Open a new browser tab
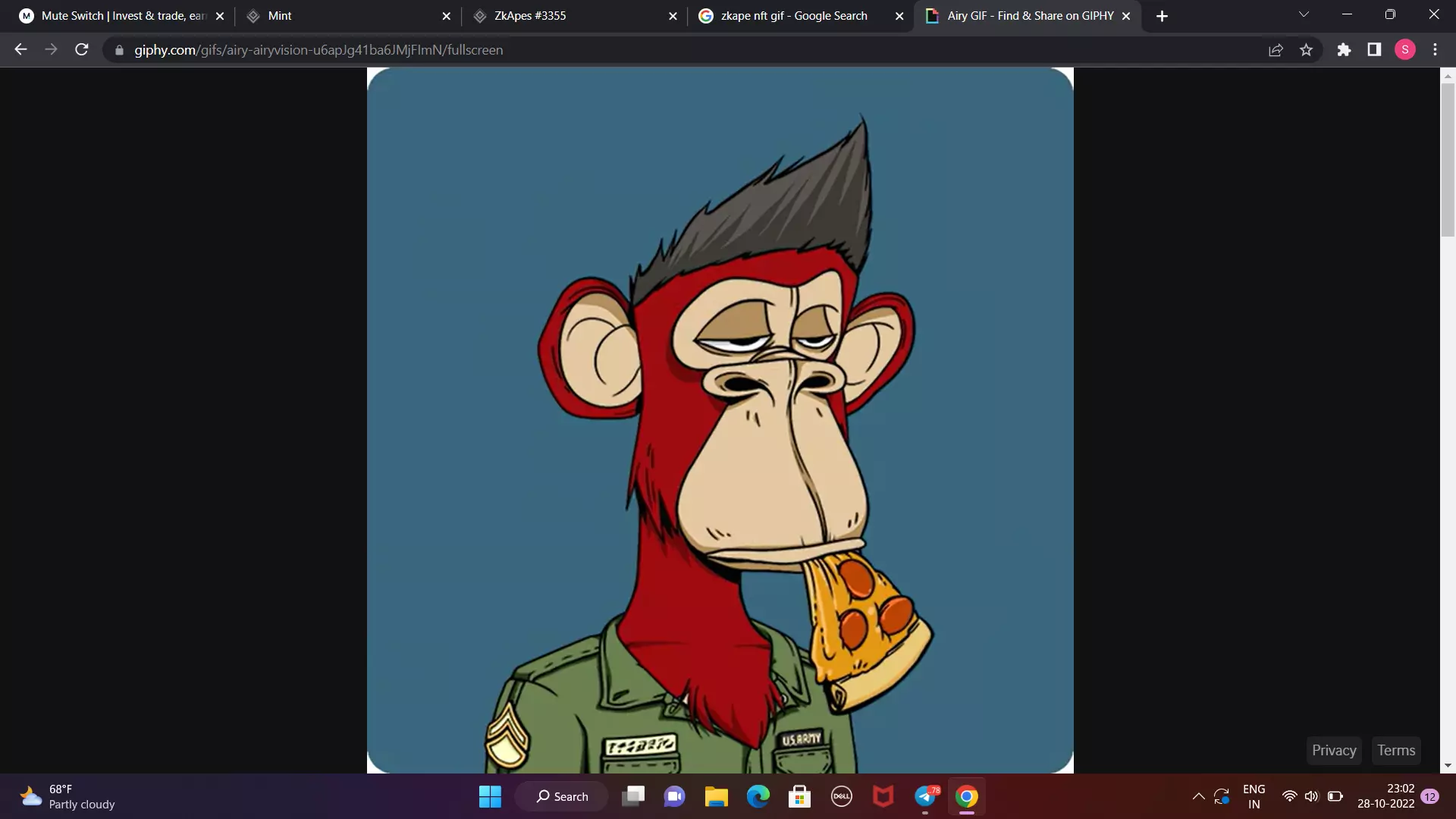This screenshot has height=819, width=1456. point(1162,16)
